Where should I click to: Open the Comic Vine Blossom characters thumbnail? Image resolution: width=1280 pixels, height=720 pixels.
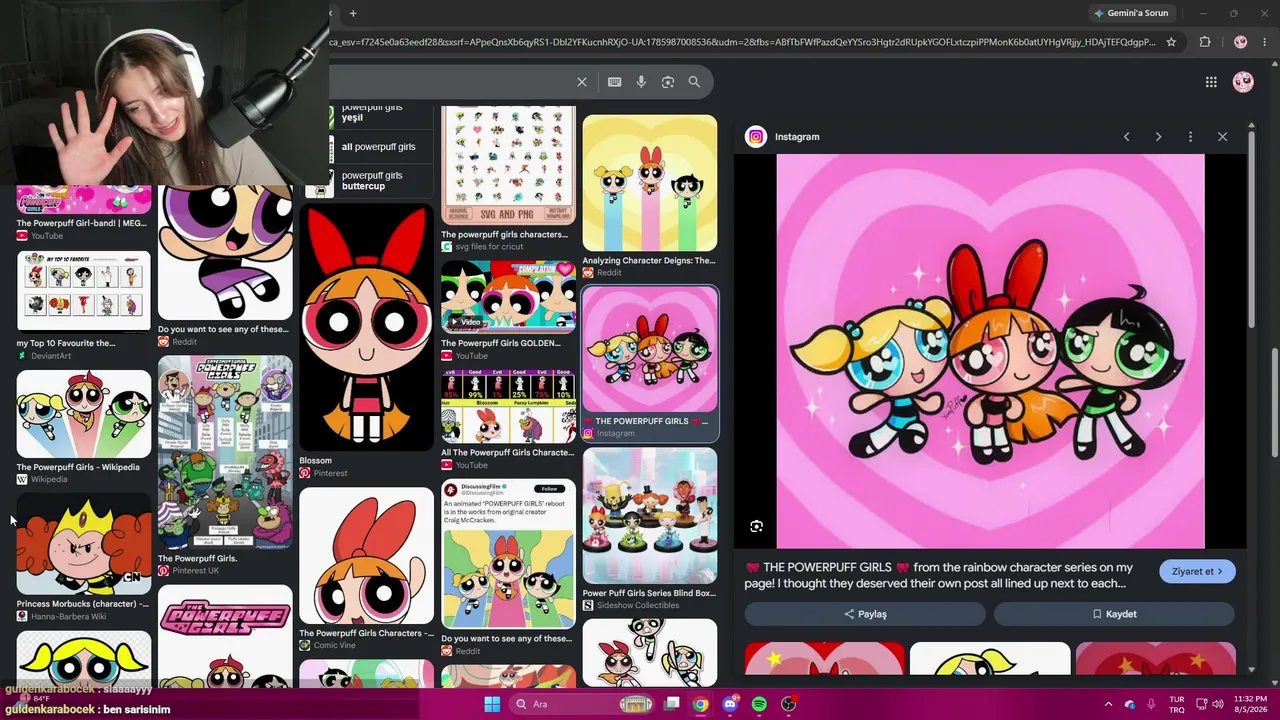tap(367, 556)
